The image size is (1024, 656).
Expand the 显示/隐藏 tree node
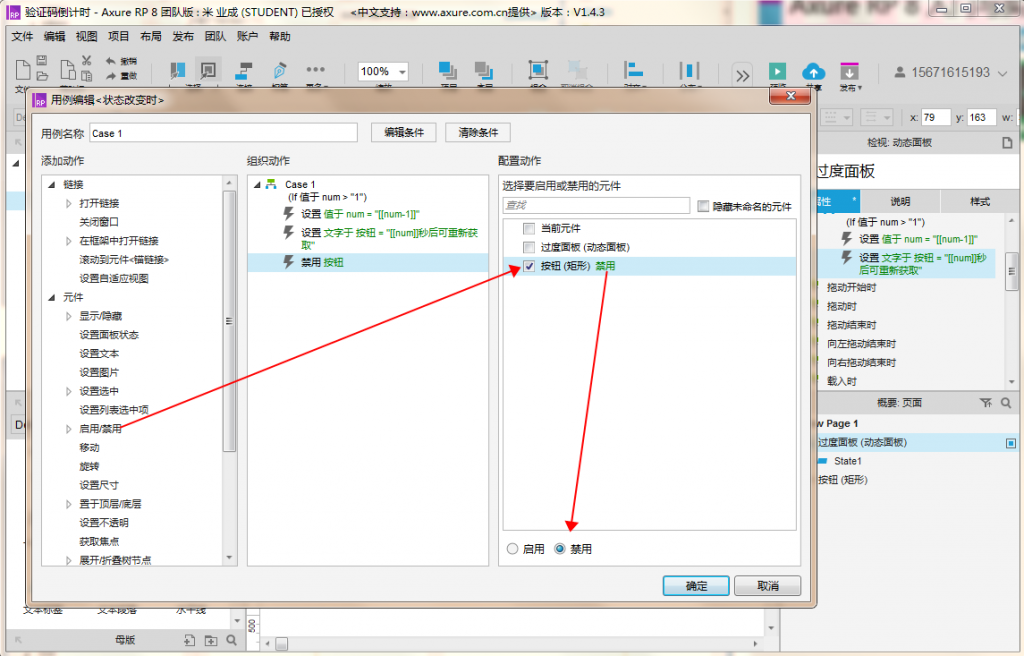(69, 316)
